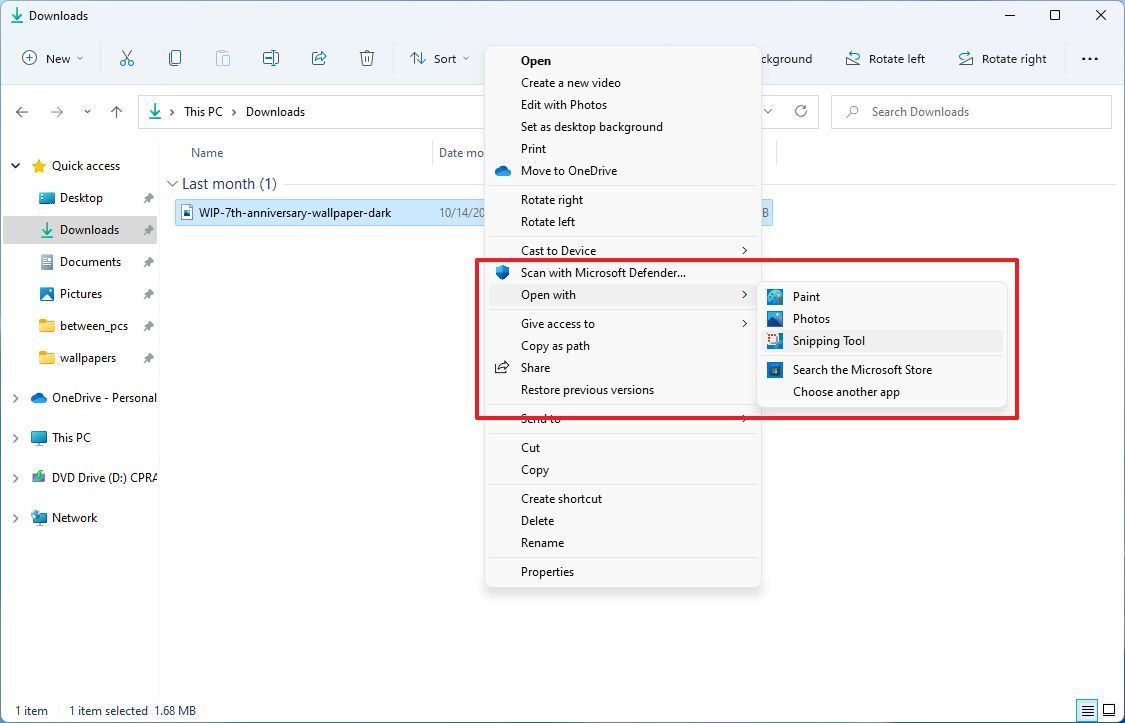This screenshot has width=1125, height=723.
Task: Switch to details list view
Action: pyautogui.click(x=1089, y=710)
